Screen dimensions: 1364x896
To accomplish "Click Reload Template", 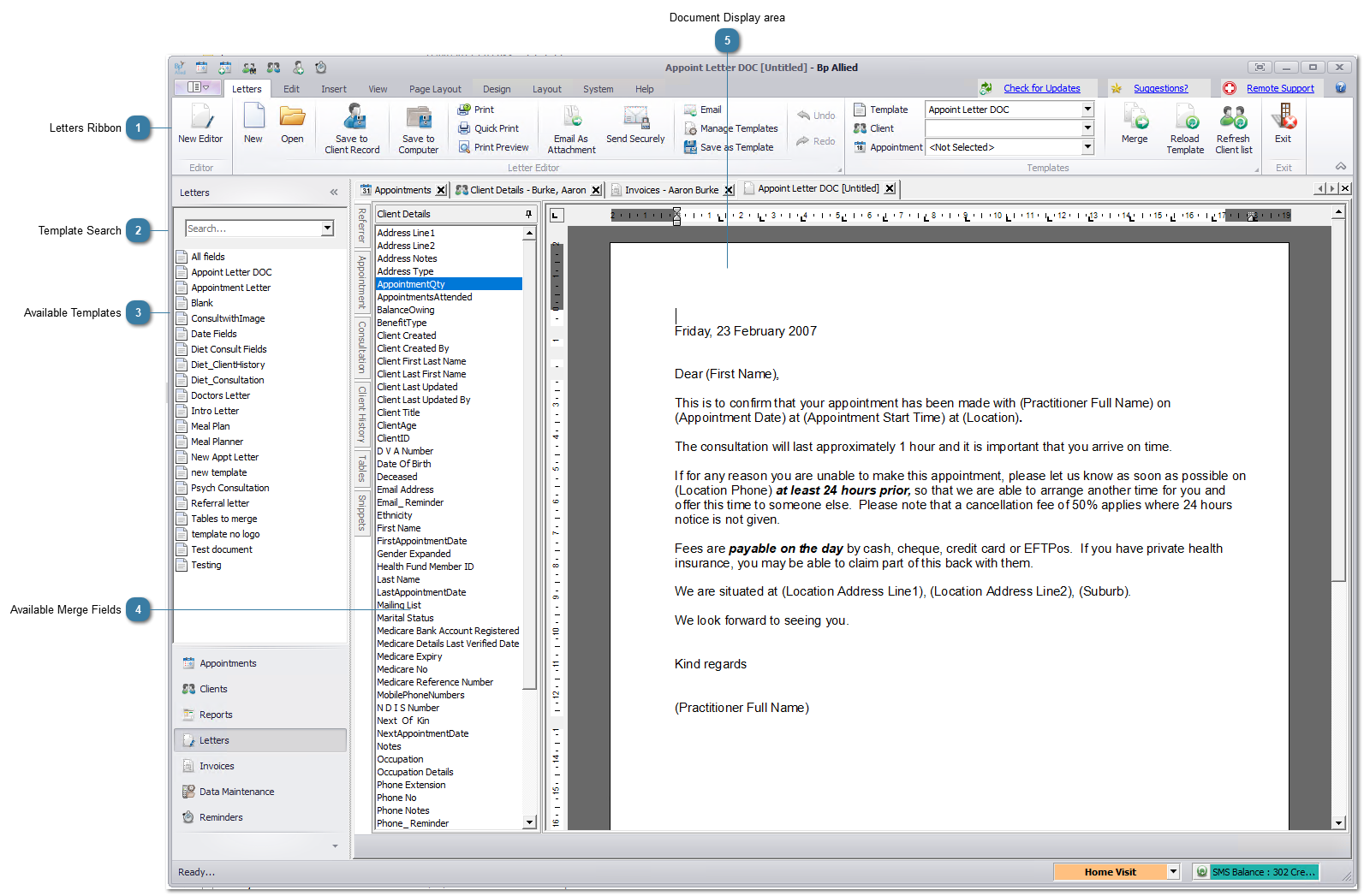I will pyautogui.click(x=1185, y=128).
